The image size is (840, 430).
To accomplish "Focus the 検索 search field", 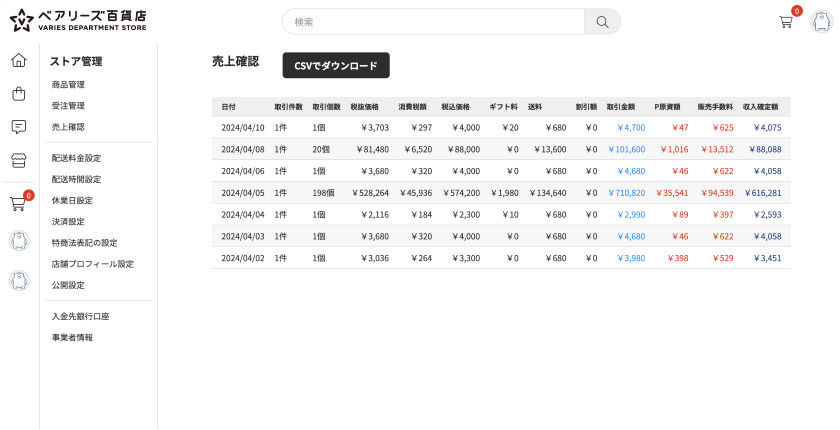I will [433, 22].
